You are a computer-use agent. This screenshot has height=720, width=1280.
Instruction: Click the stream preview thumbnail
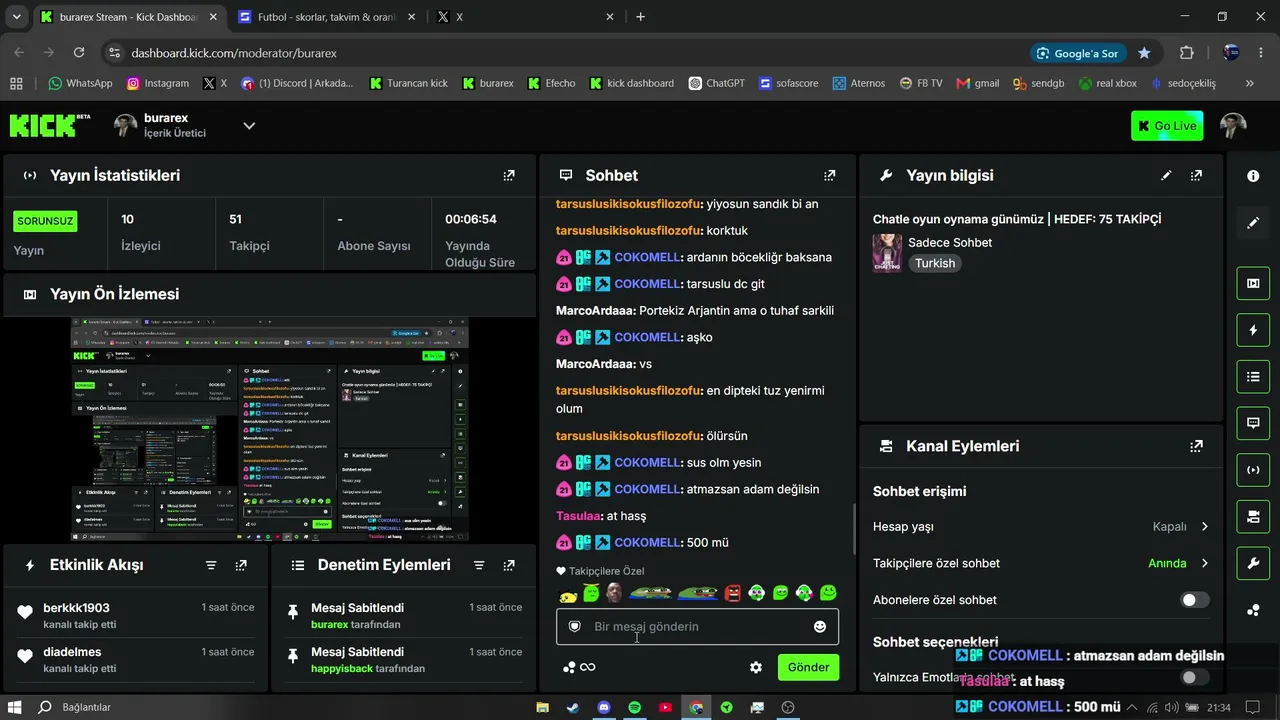(270, 430)
